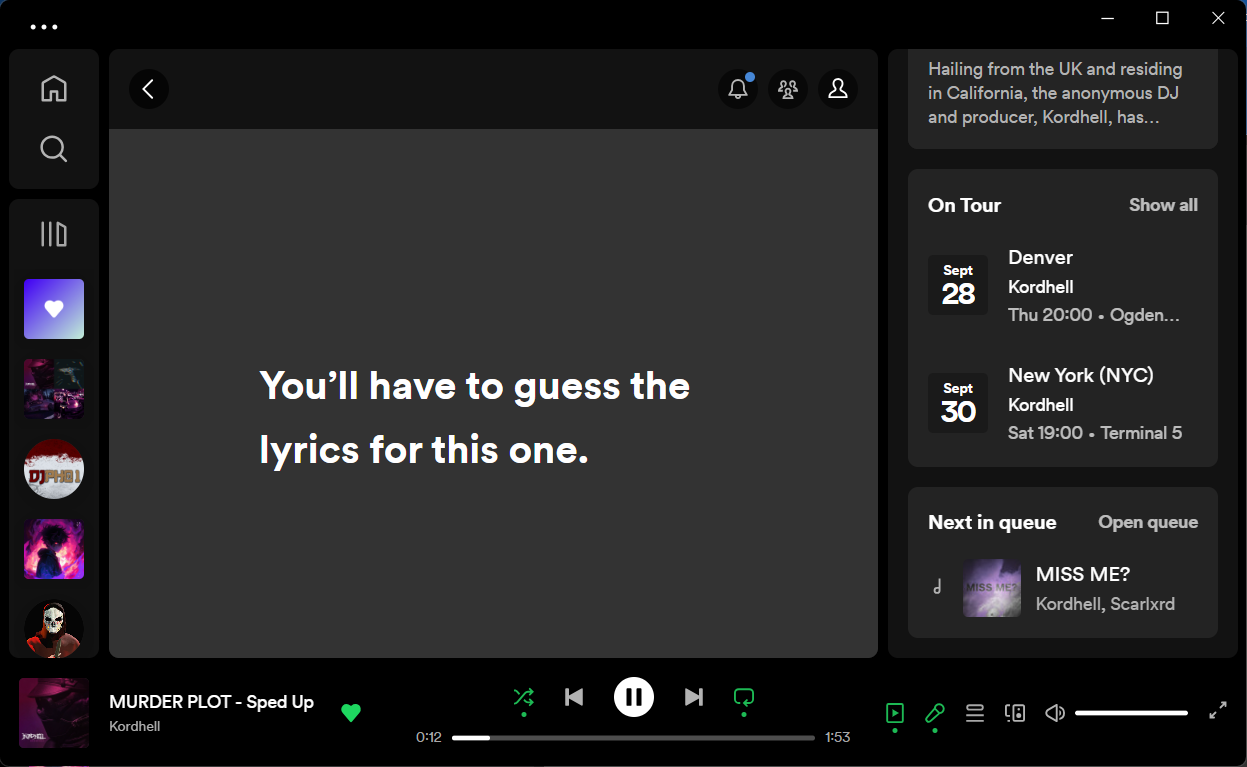
Task: Open the New York (NYC) concert
Action: click(x=1062, y=403)
